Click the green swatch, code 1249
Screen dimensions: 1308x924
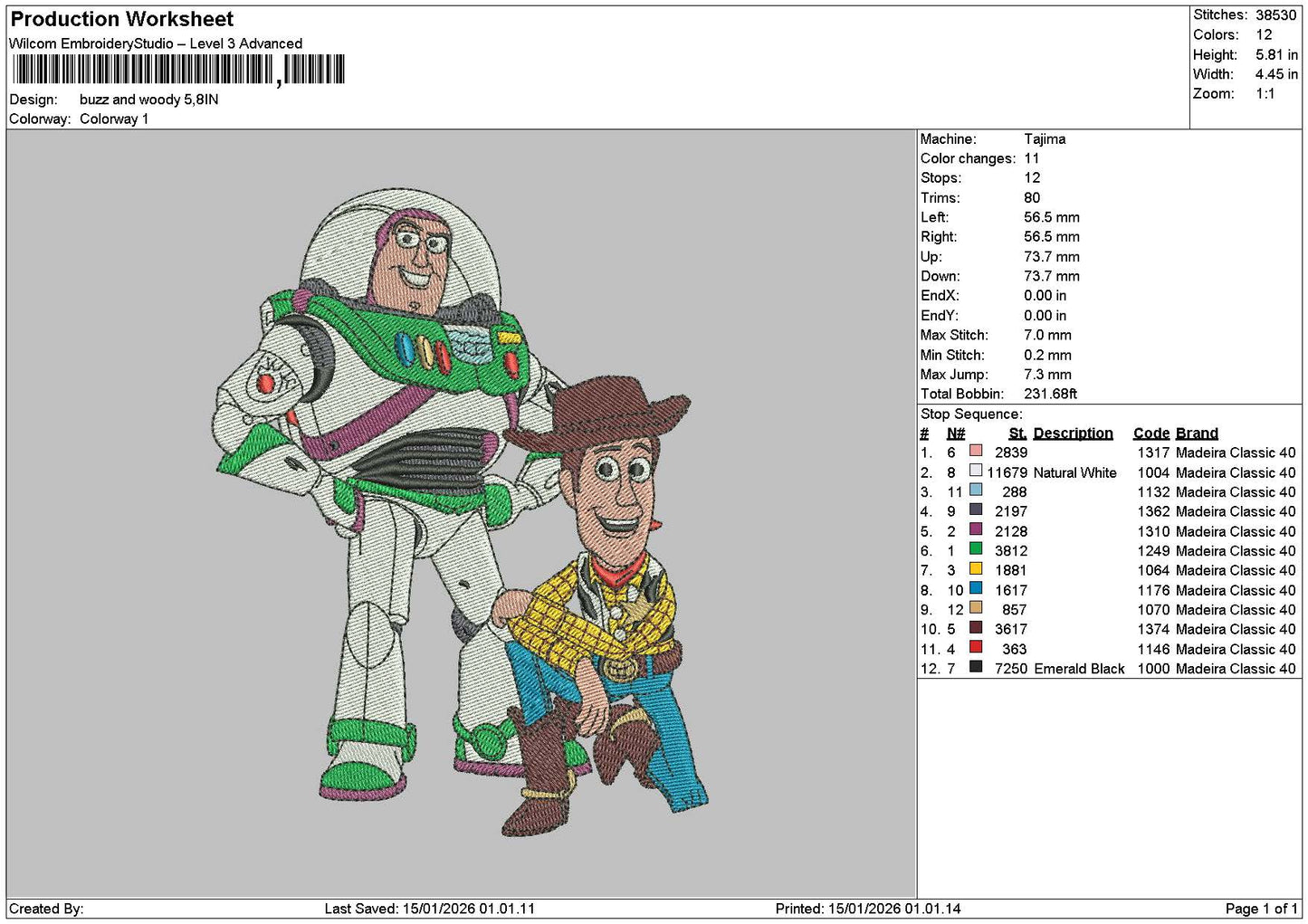click(x=976, y=549)
